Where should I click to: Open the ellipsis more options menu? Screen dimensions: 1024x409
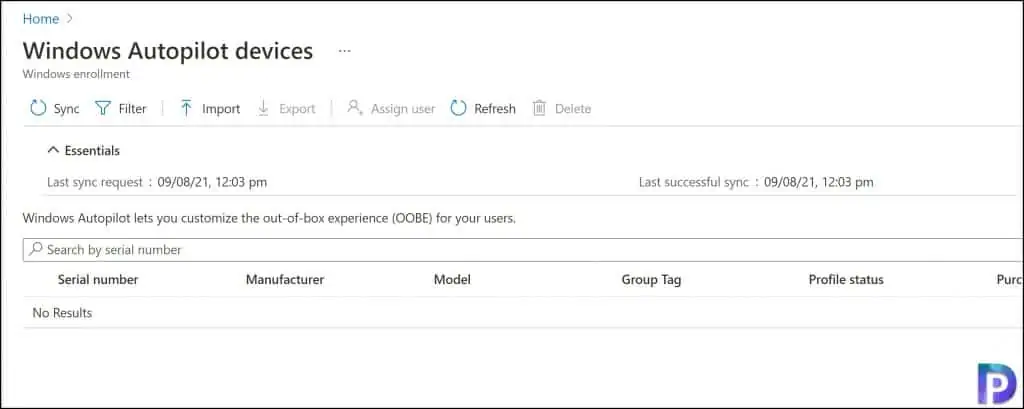345,51
